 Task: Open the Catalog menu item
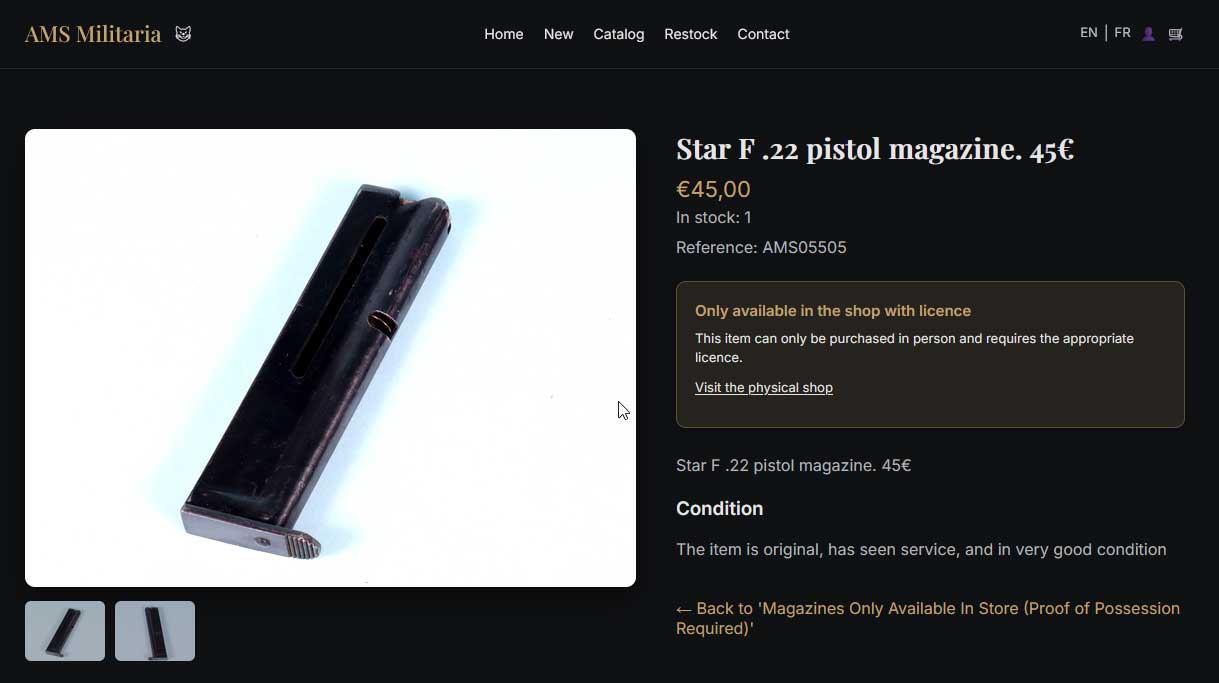pos(619,34)
